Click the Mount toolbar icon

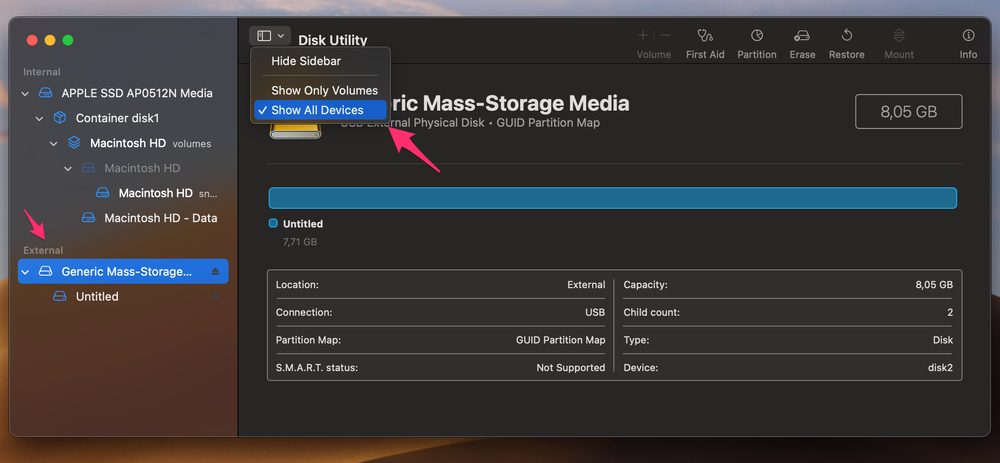coord(899,36)
